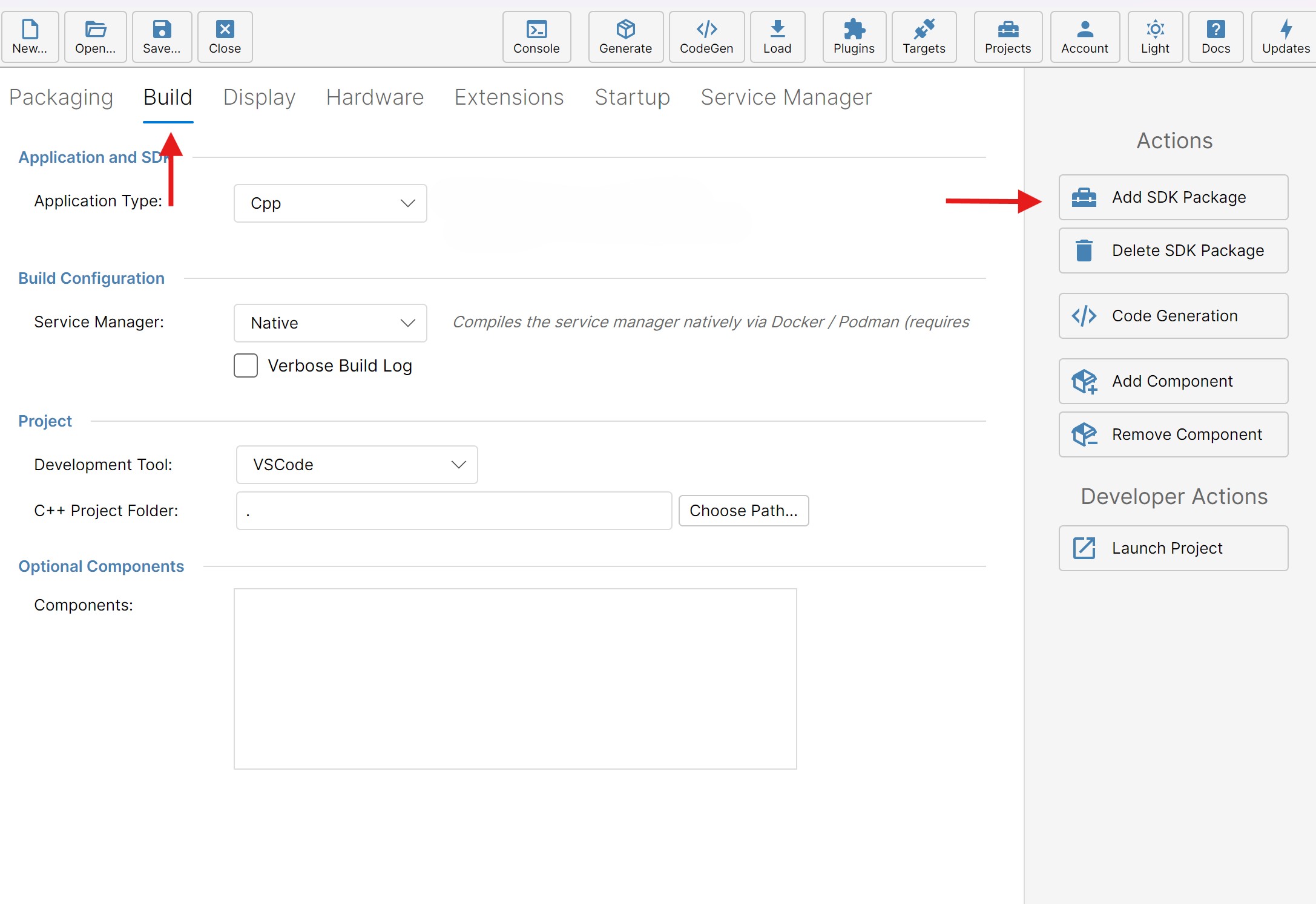
Task: Click the Choose Path... button
Action: point(743,511)
